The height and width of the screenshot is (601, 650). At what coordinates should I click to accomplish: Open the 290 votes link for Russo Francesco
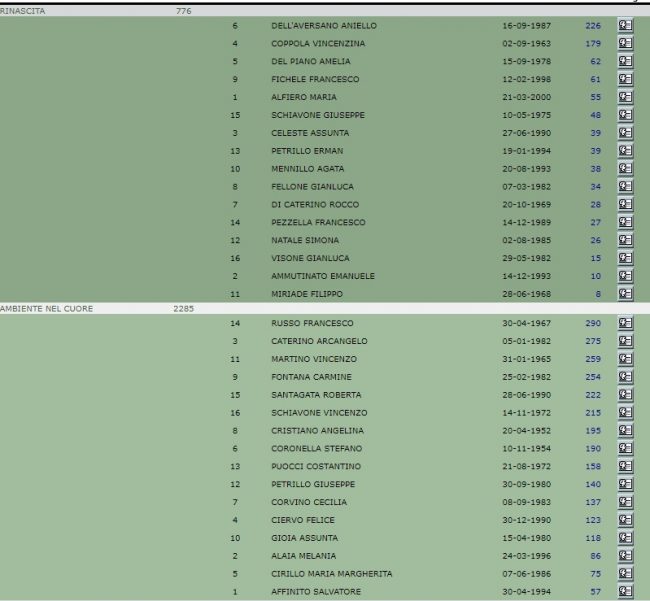(x=592, y=323)
